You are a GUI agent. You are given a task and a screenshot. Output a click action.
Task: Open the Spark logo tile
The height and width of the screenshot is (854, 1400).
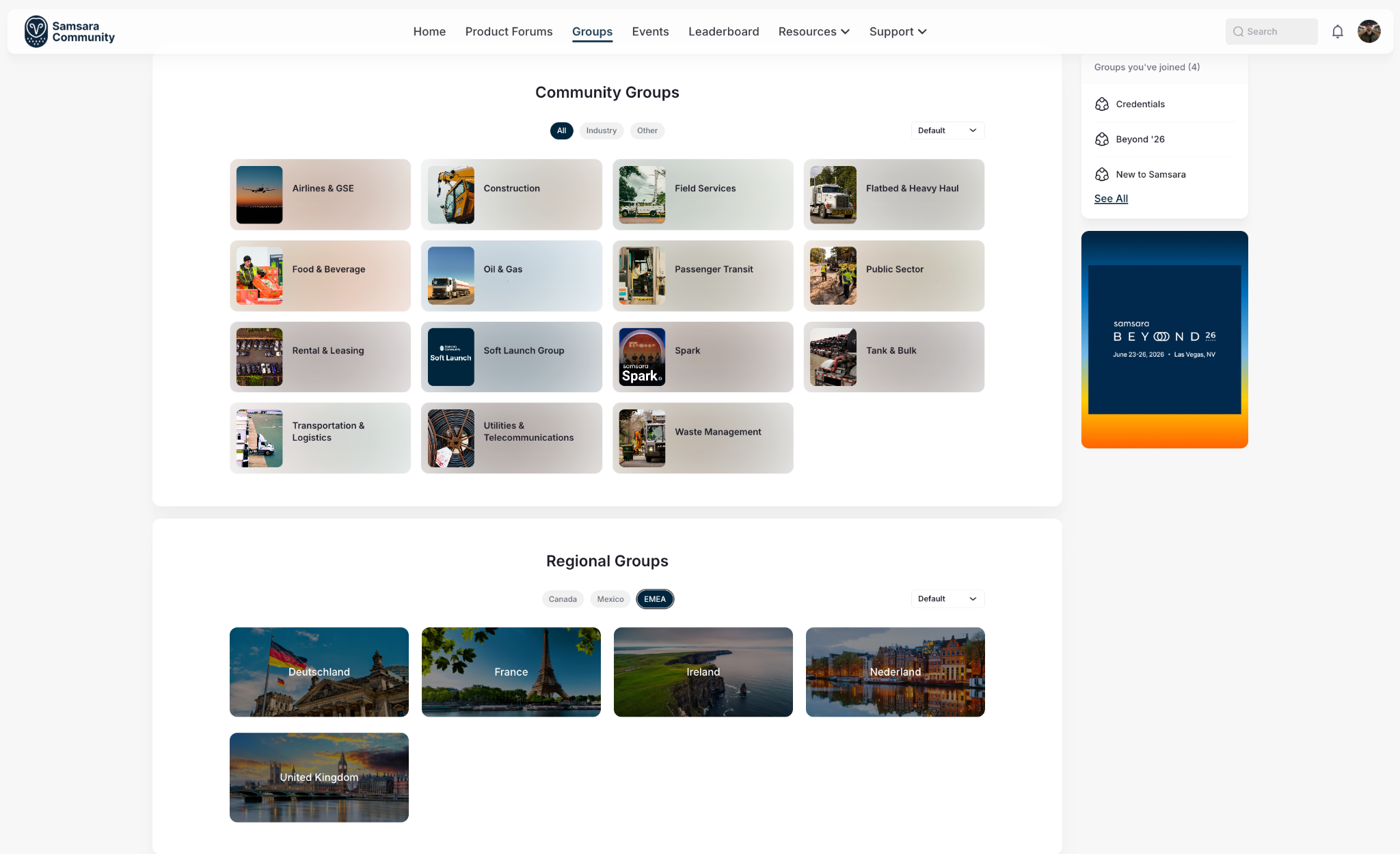(x=642, y=357)
